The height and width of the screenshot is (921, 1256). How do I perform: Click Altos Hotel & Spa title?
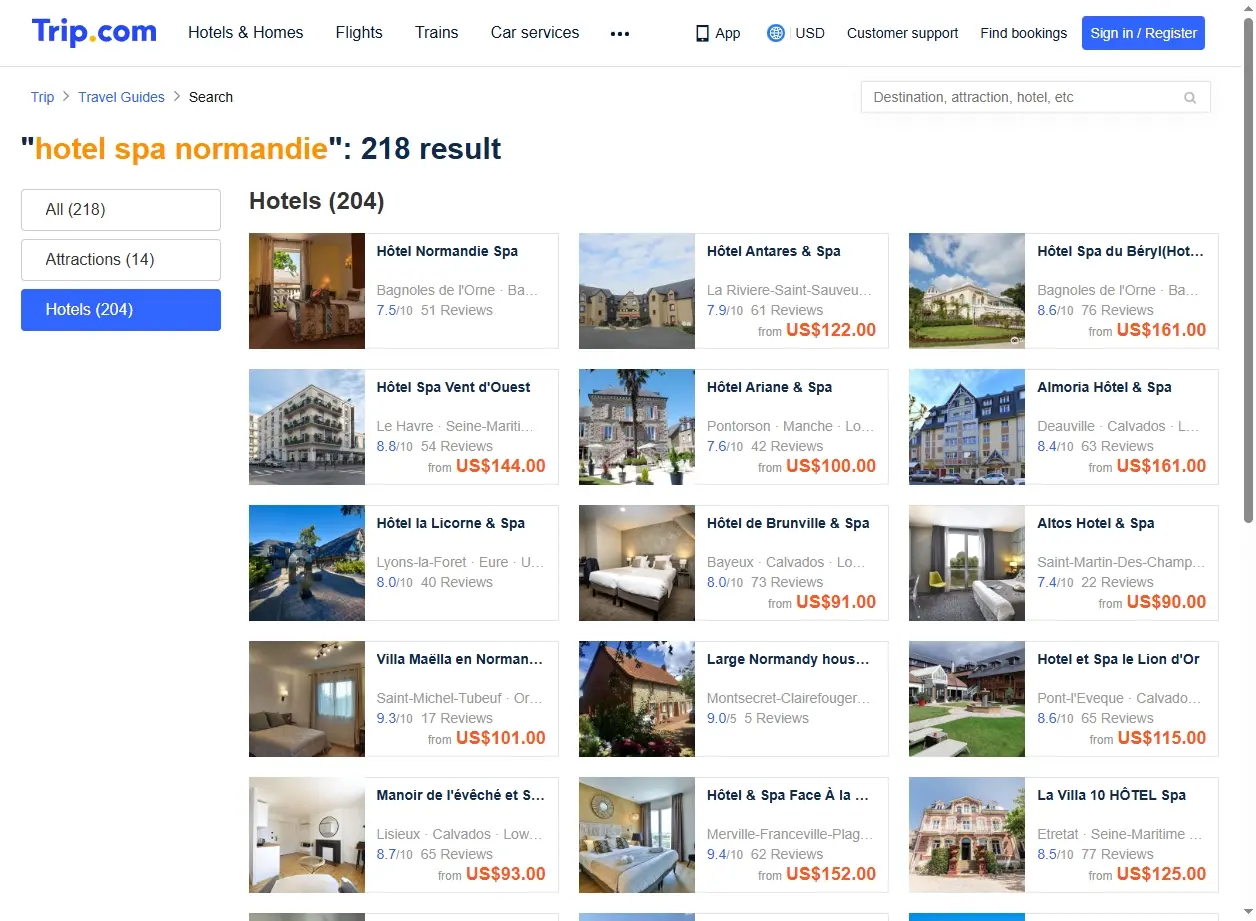click(x=1096, y=523)
